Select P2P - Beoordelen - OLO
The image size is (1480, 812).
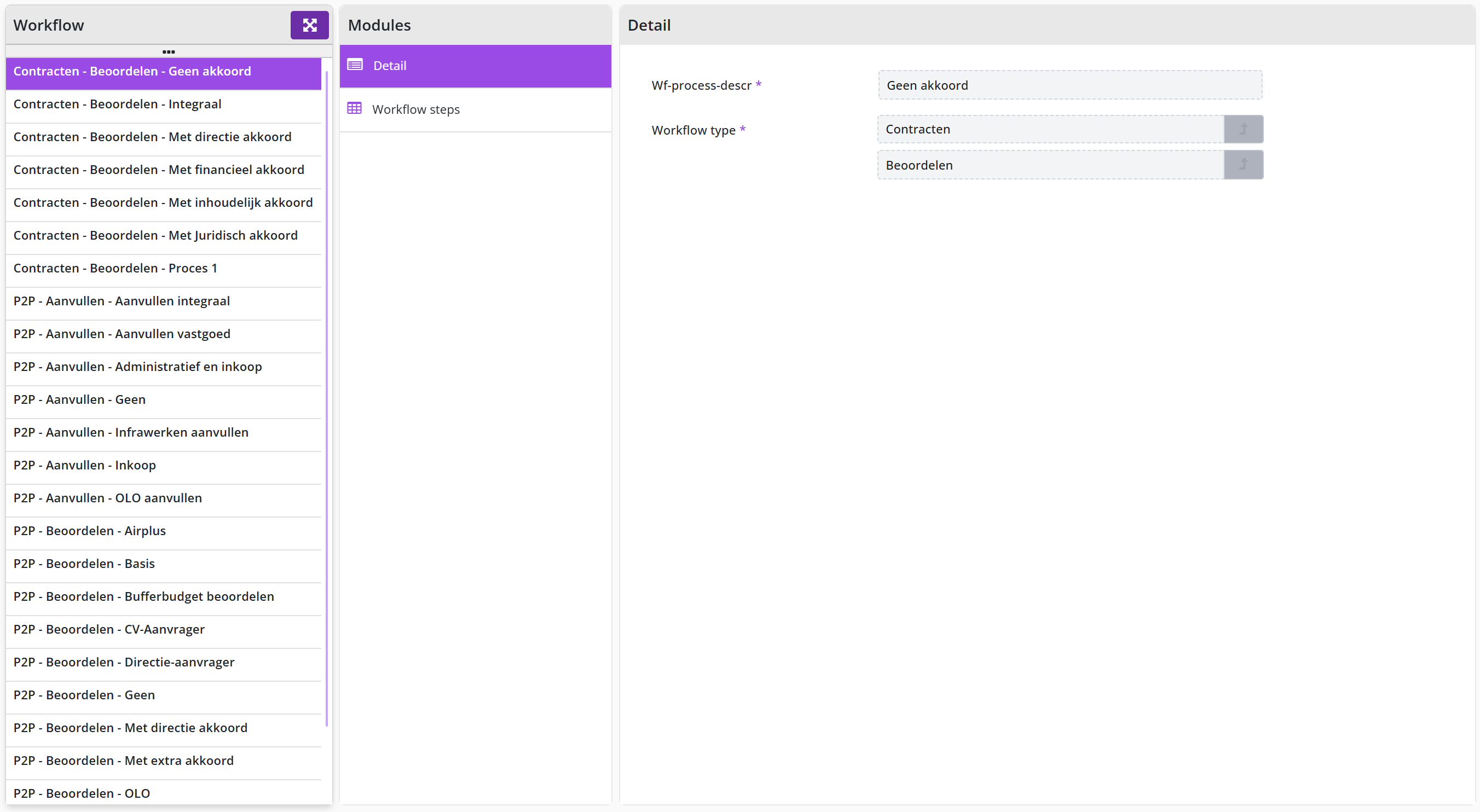pos(163,793)
